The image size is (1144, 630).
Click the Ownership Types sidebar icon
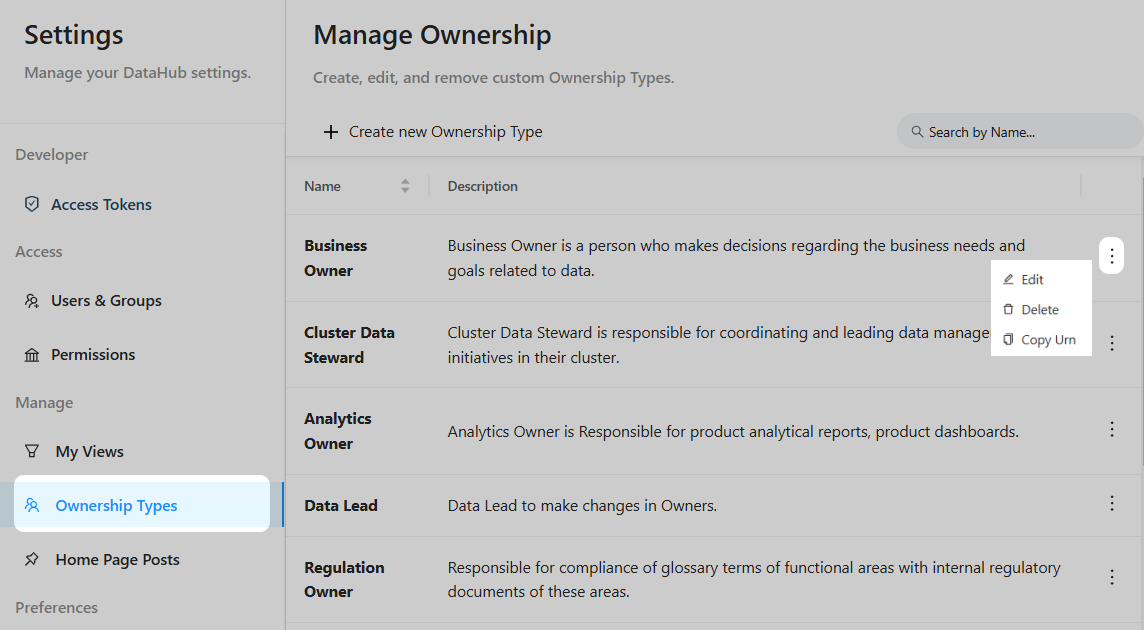coord(32,506)
